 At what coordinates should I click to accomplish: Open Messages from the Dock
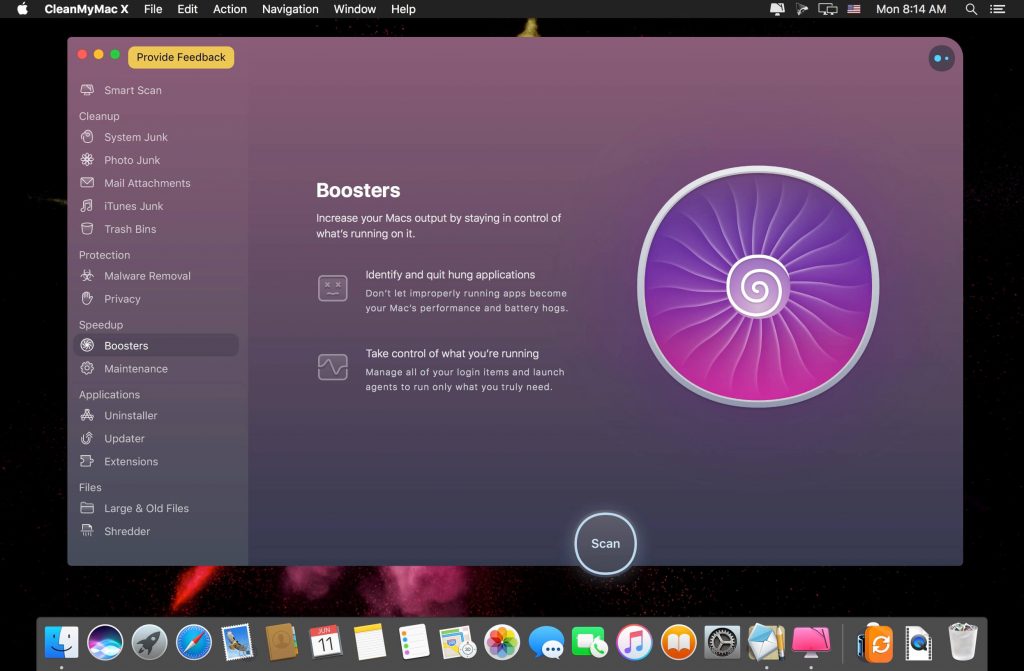tap(546, 642)
